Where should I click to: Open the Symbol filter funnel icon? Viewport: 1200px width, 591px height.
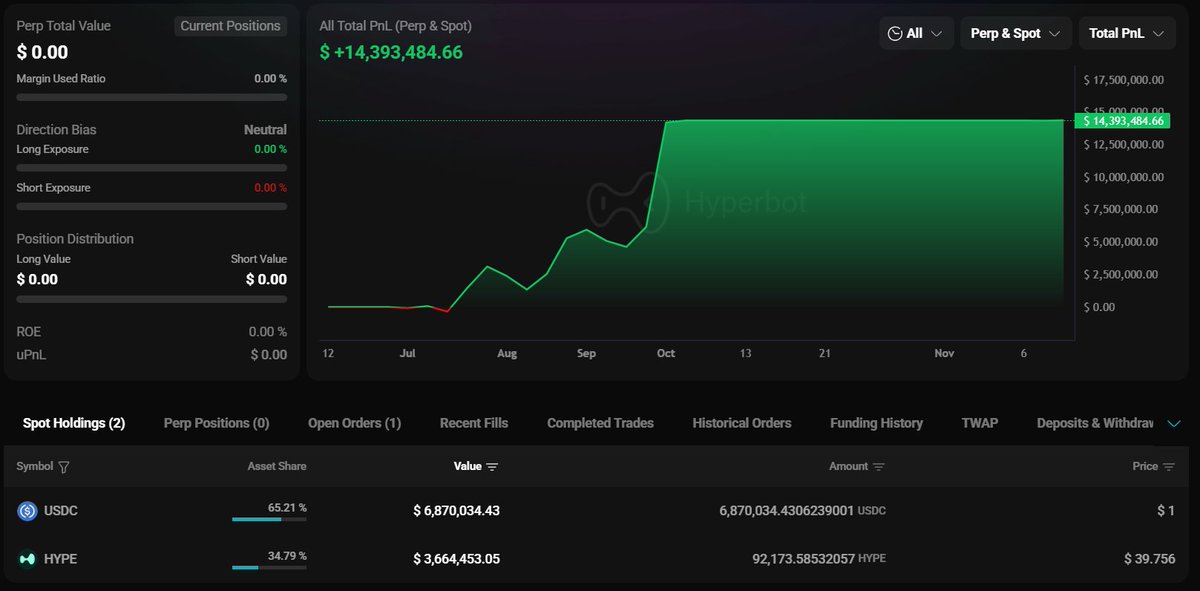click(64, 467)
